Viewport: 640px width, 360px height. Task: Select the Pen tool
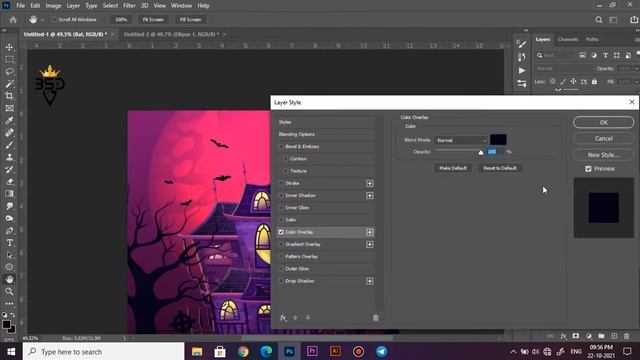click(9, 231)
